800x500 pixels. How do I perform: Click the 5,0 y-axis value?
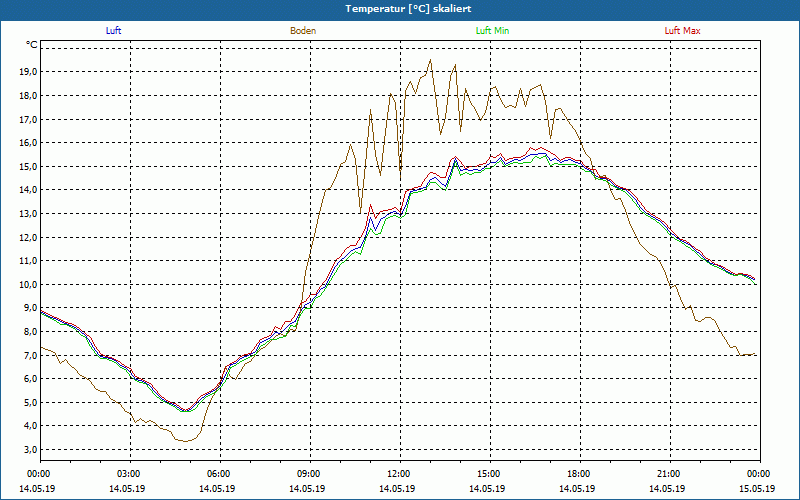(30, 402)
